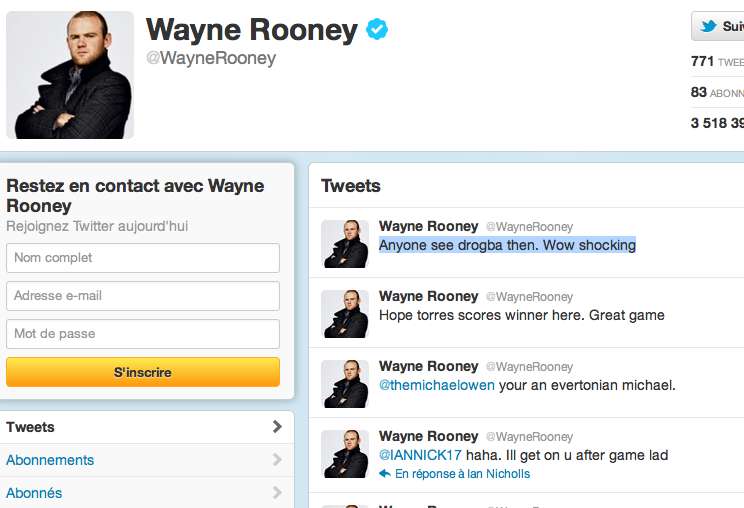
Task: Click the S'inscrire sign-up button
Action: 143,372
